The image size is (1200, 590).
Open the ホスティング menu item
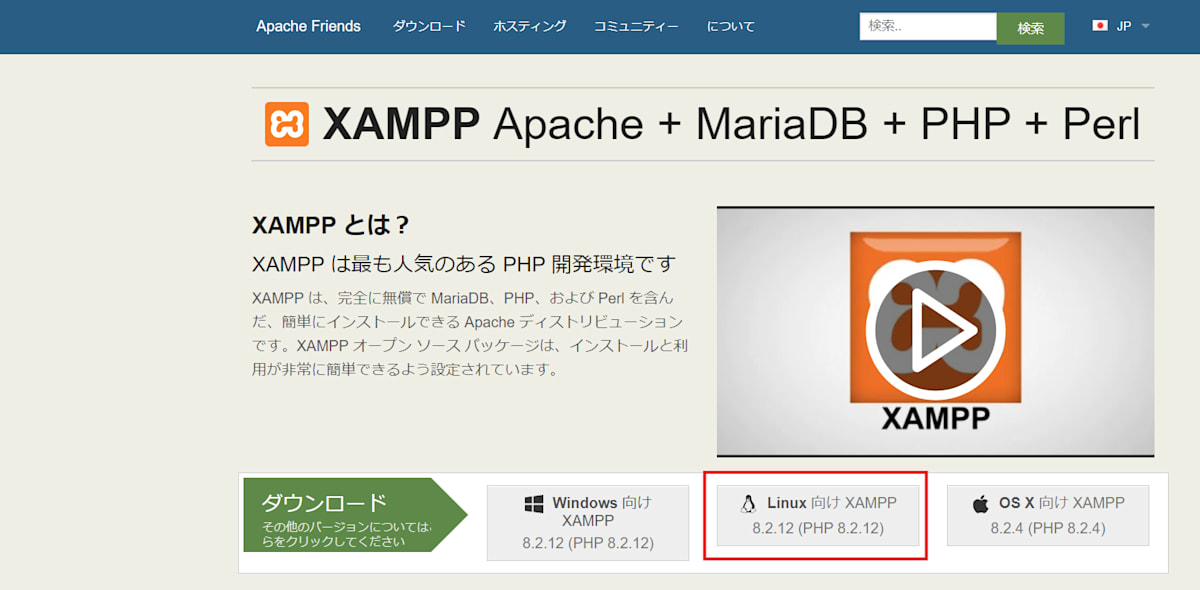pyautogui.click(x=529, y=26)
